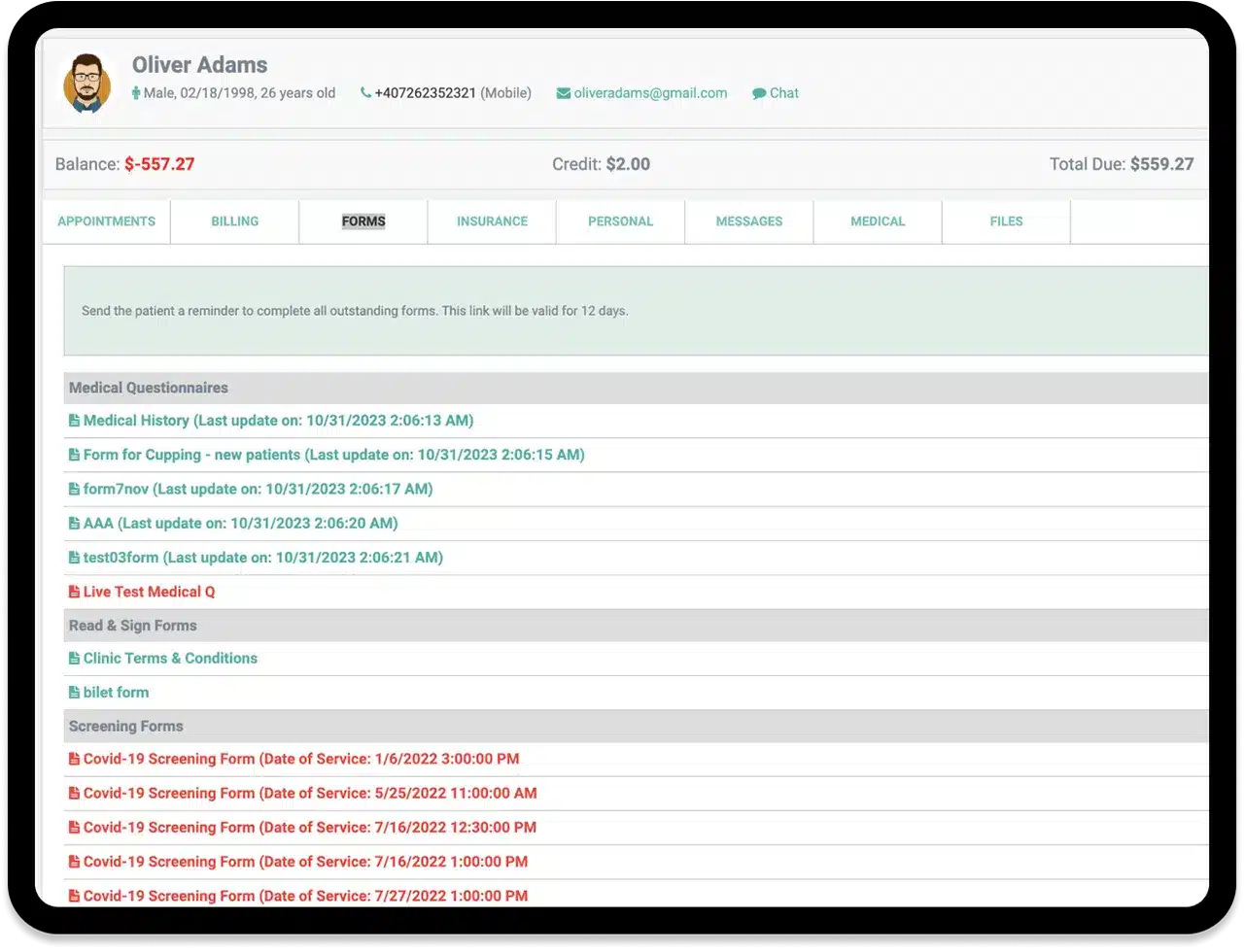Click the patient's mobile phone number
This screenshot has height=952, width=1244.
[426, 93]
